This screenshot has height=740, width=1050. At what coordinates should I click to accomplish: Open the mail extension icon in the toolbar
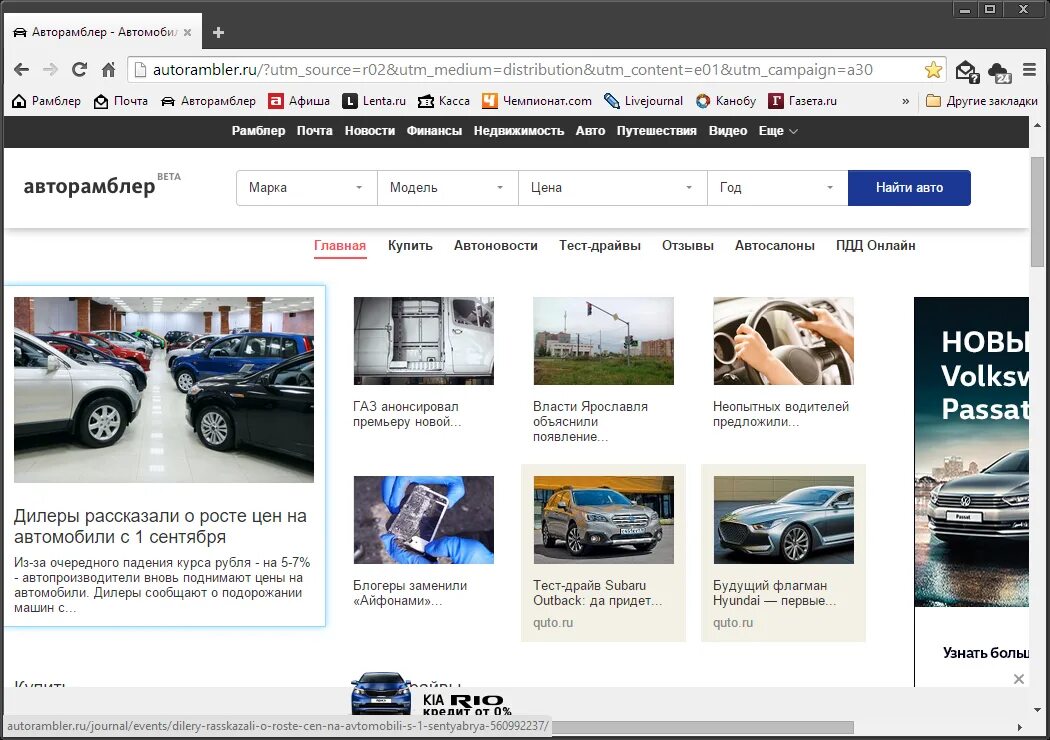coord(967,71)
